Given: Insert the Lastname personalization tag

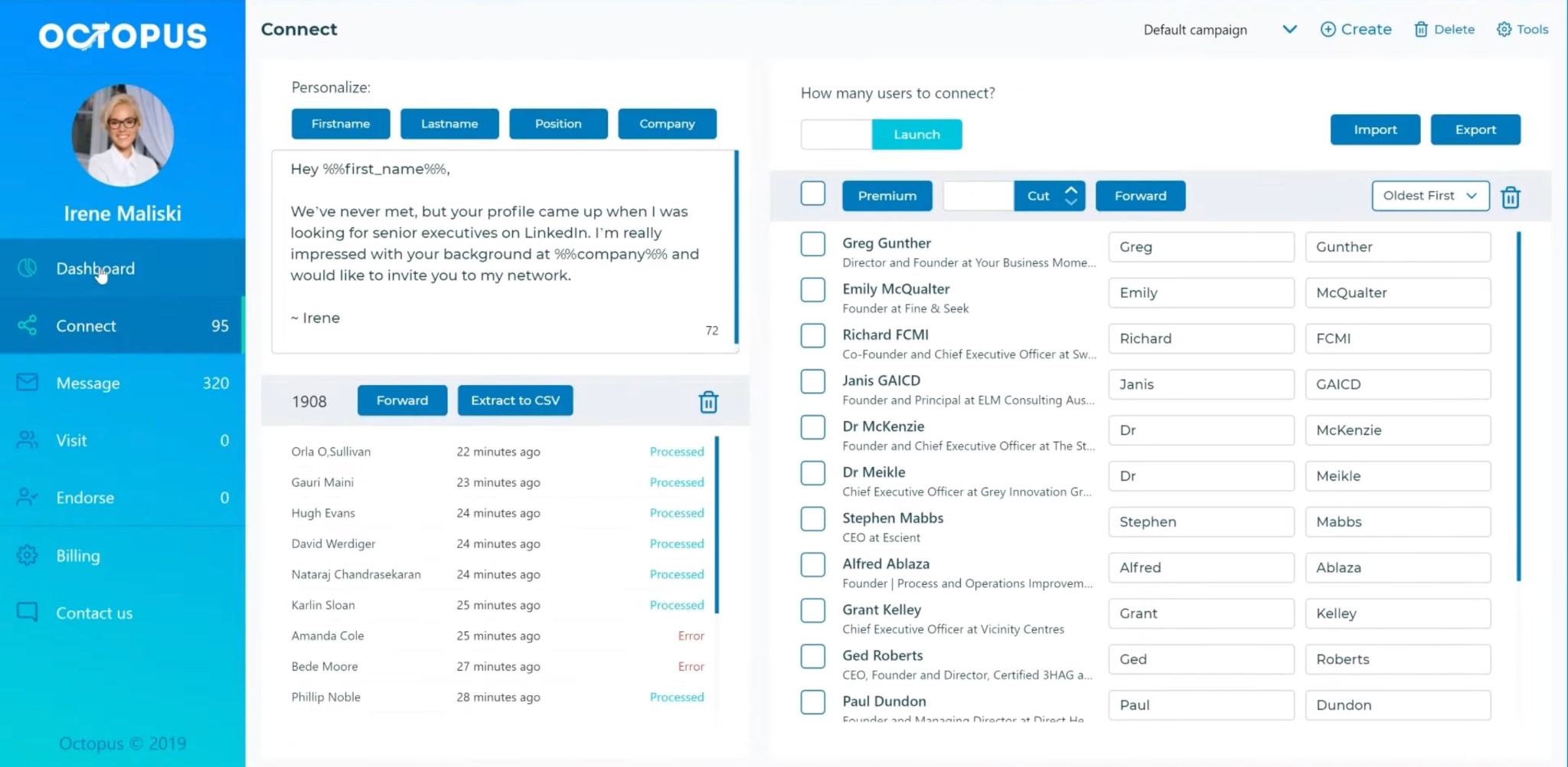Looking at the screenshot, I should (449, 124).
